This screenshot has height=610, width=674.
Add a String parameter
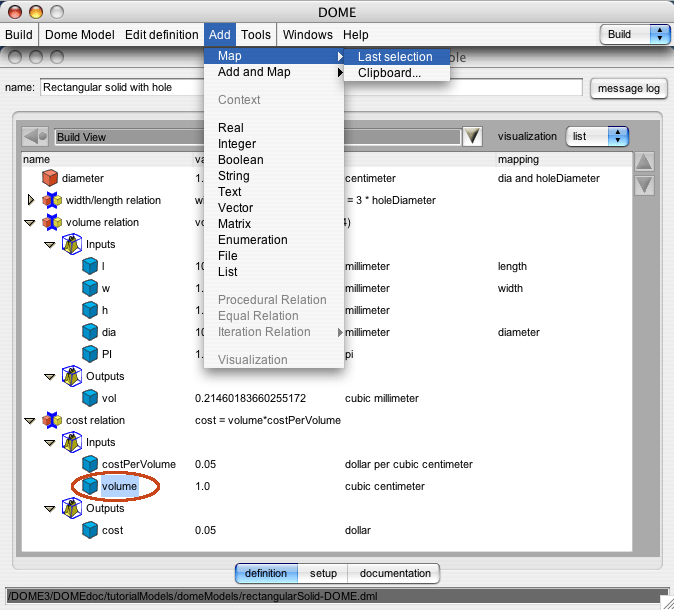pos(274,175)
